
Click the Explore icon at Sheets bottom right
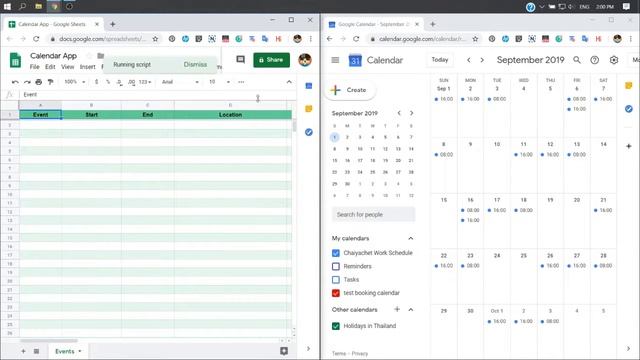click(x=284, y=351)
